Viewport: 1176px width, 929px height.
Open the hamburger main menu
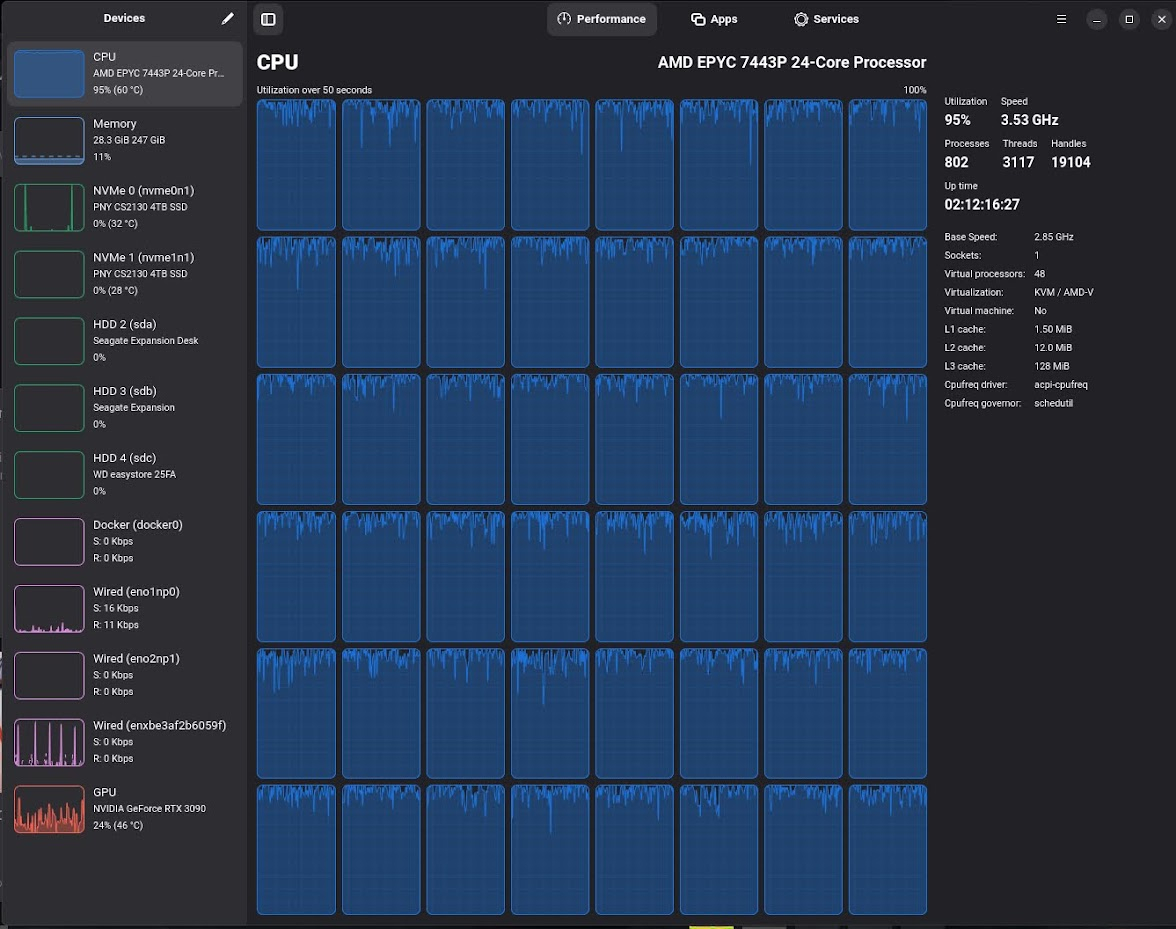[x=1062, y=19]
